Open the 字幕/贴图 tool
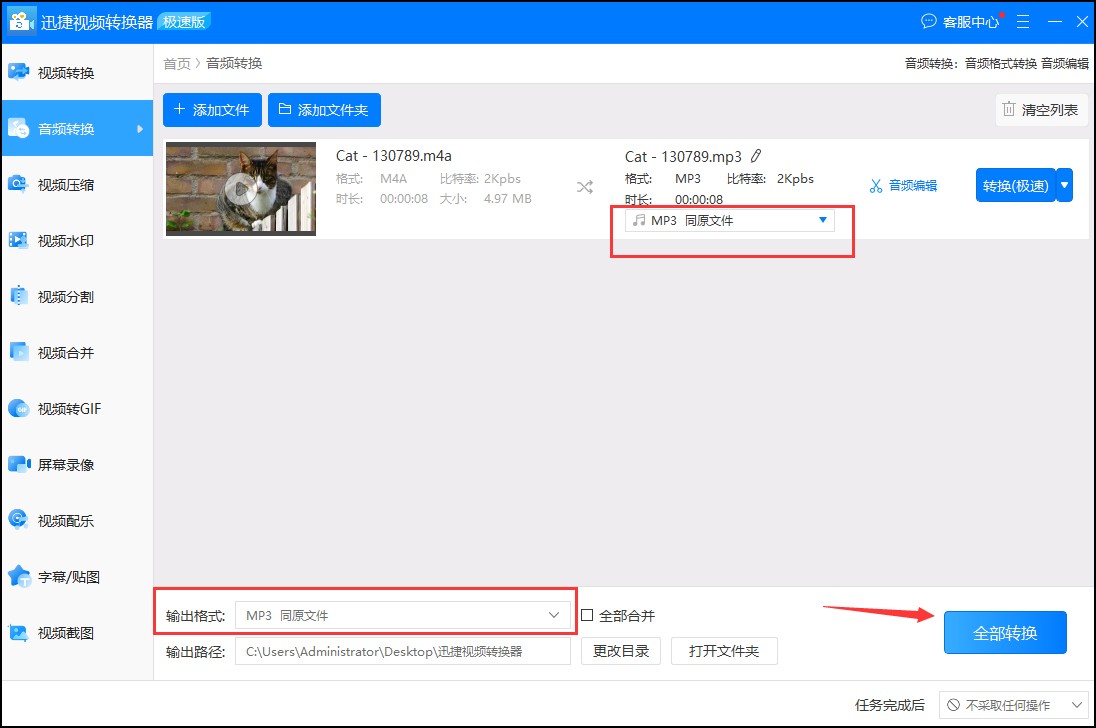1096x728 pixels. [x=60, y=576]
